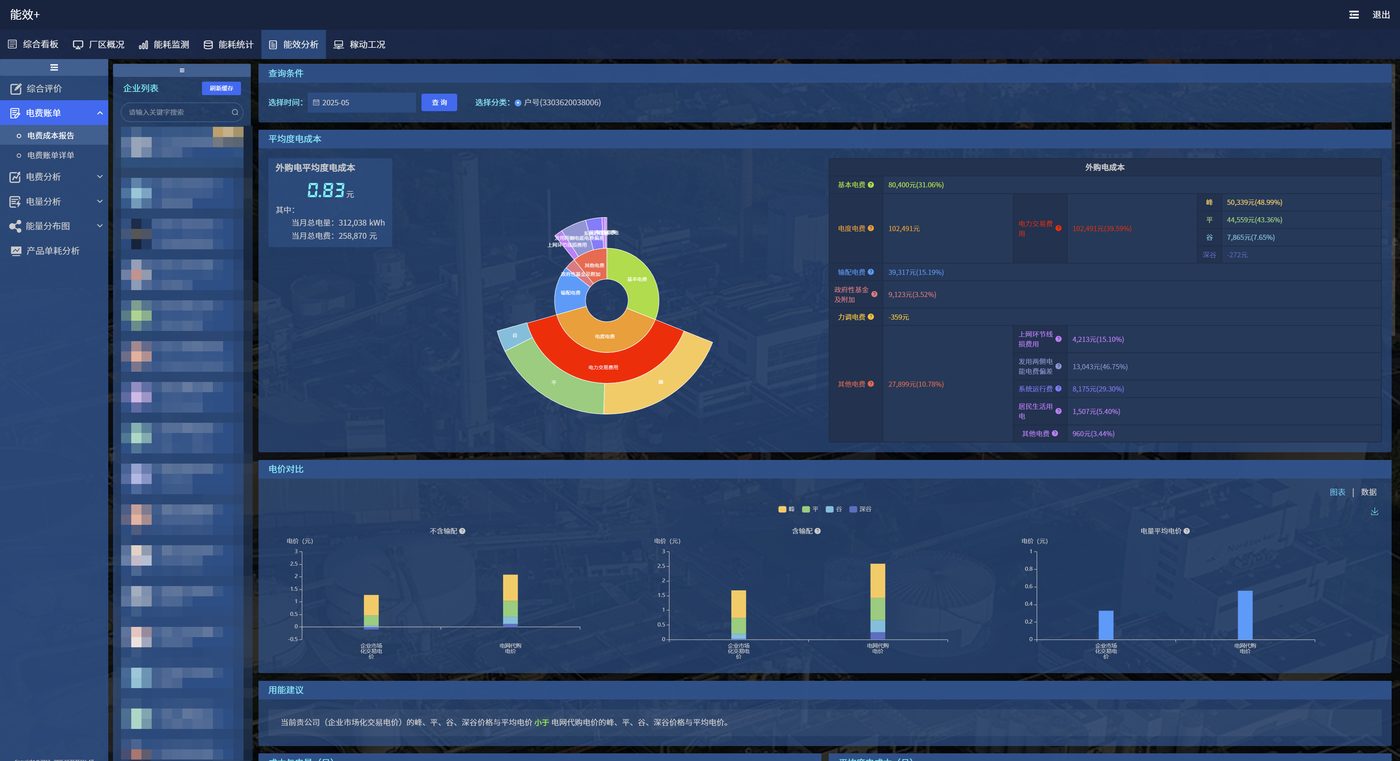The height and width of the screenshot is (761, 1400).
Task: Toggle the 深谷 legend swatch
Action: click(853, 509)
